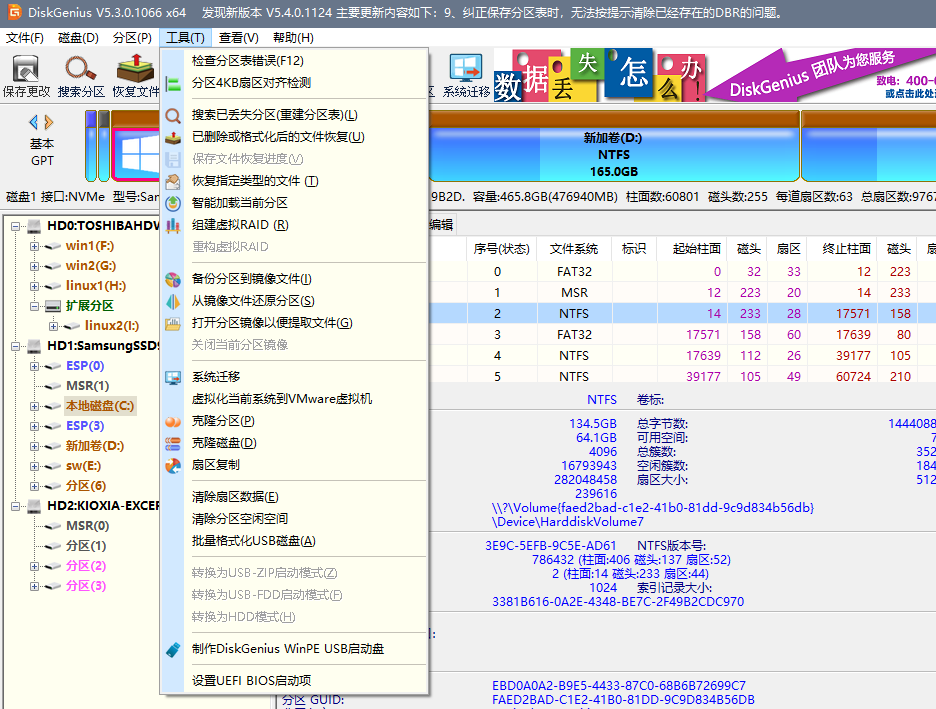Click the 恢复文件 toolbar icon

pos(136,76)
